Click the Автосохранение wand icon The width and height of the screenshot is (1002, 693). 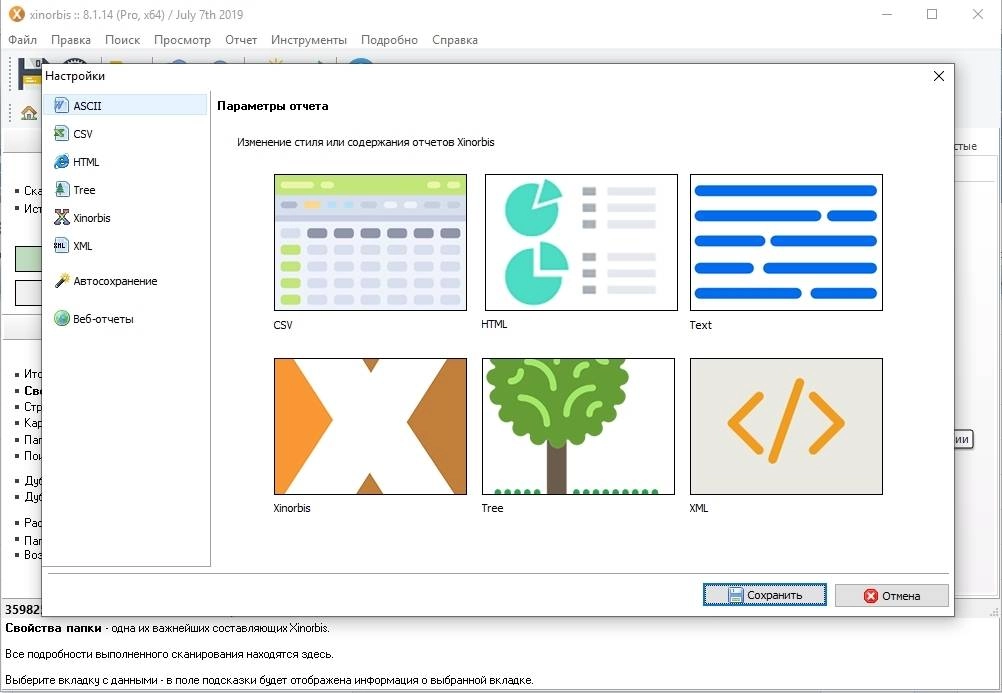61,281
